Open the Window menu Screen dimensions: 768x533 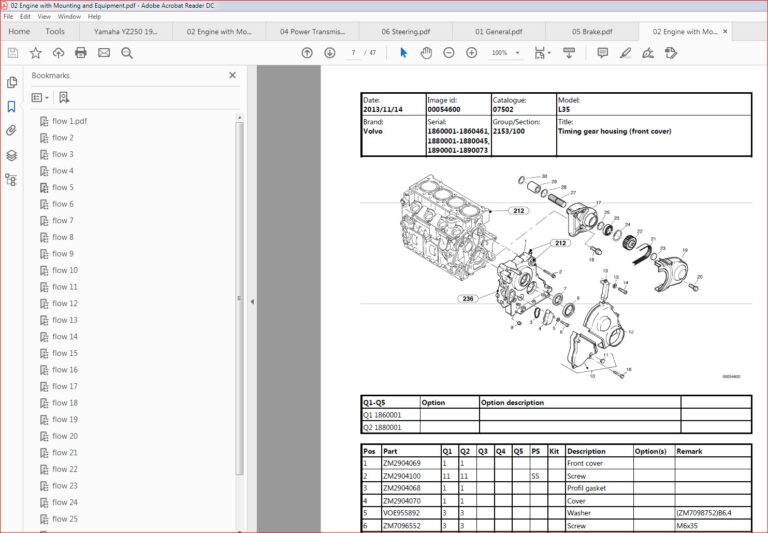click(x=69, y=16)
